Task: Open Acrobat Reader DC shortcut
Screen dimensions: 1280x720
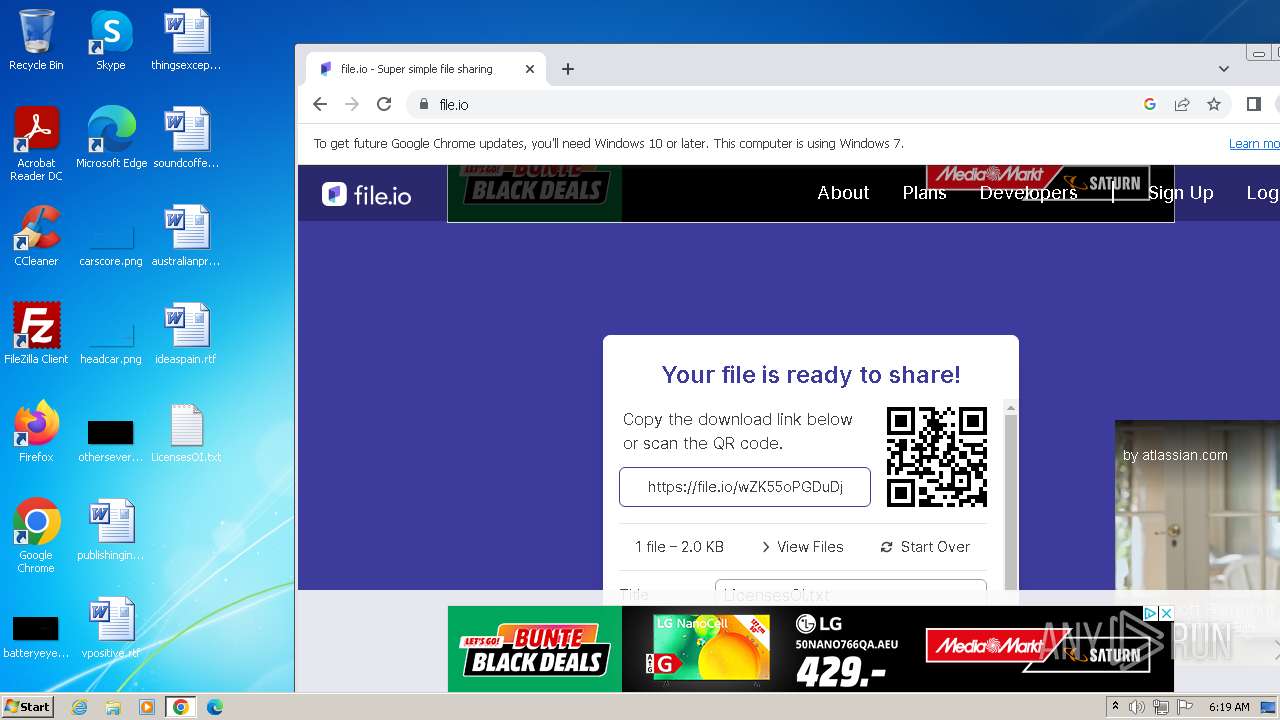Action: point(36,144)
